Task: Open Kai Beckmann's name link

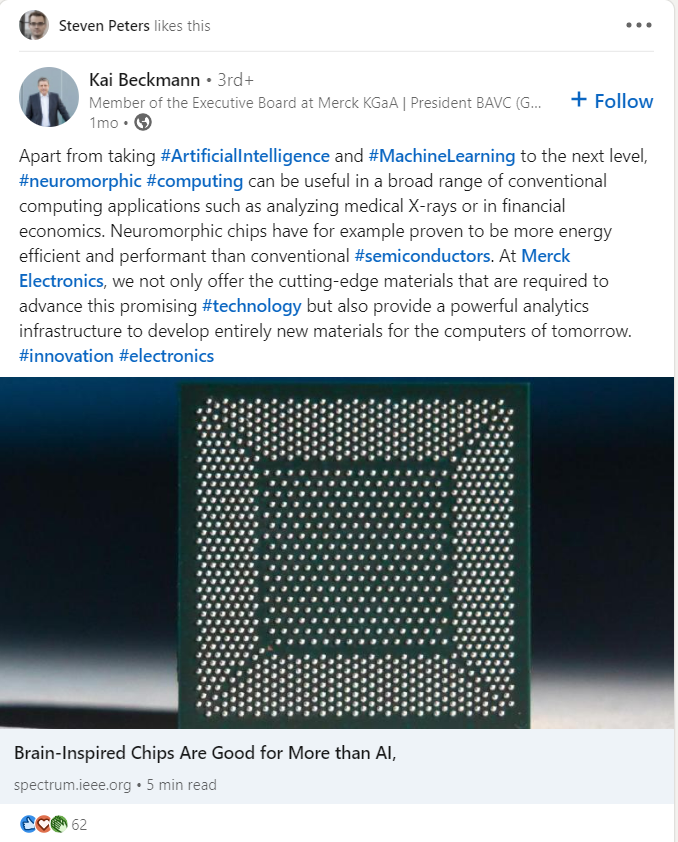Action: (144, 80)
